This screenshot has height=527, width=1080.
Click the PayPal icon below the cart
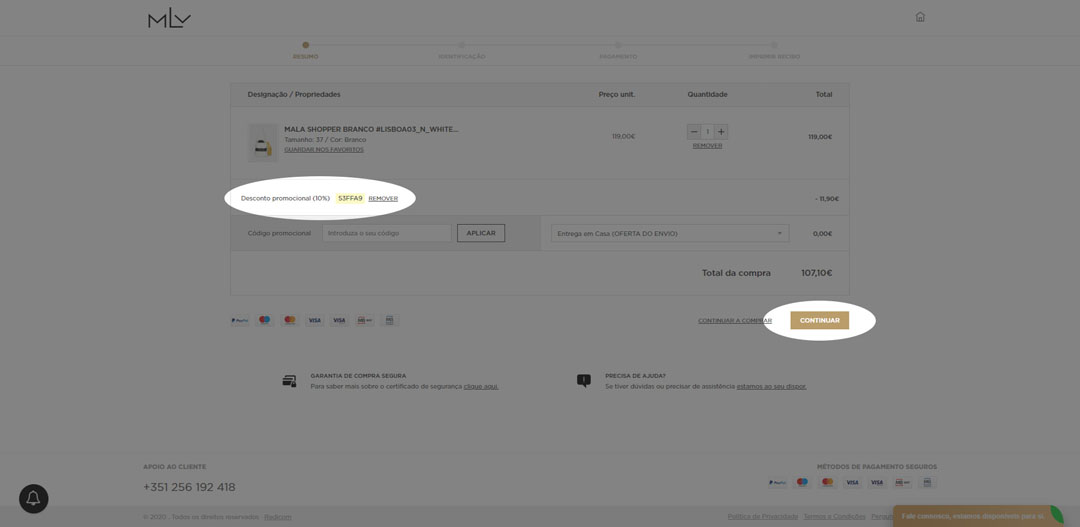(x=239, y=320)
